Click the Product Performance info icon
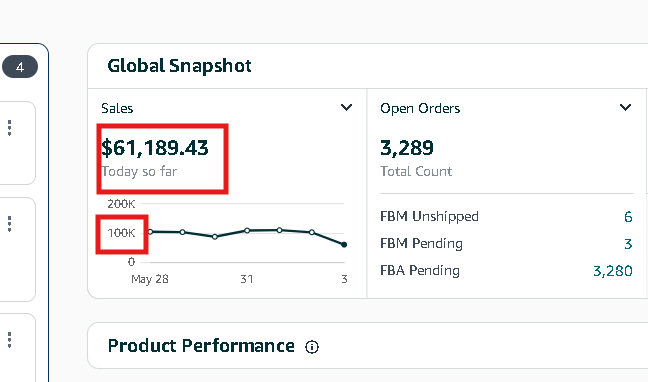This screenshot has height=382, width=648. coord(312,346)
